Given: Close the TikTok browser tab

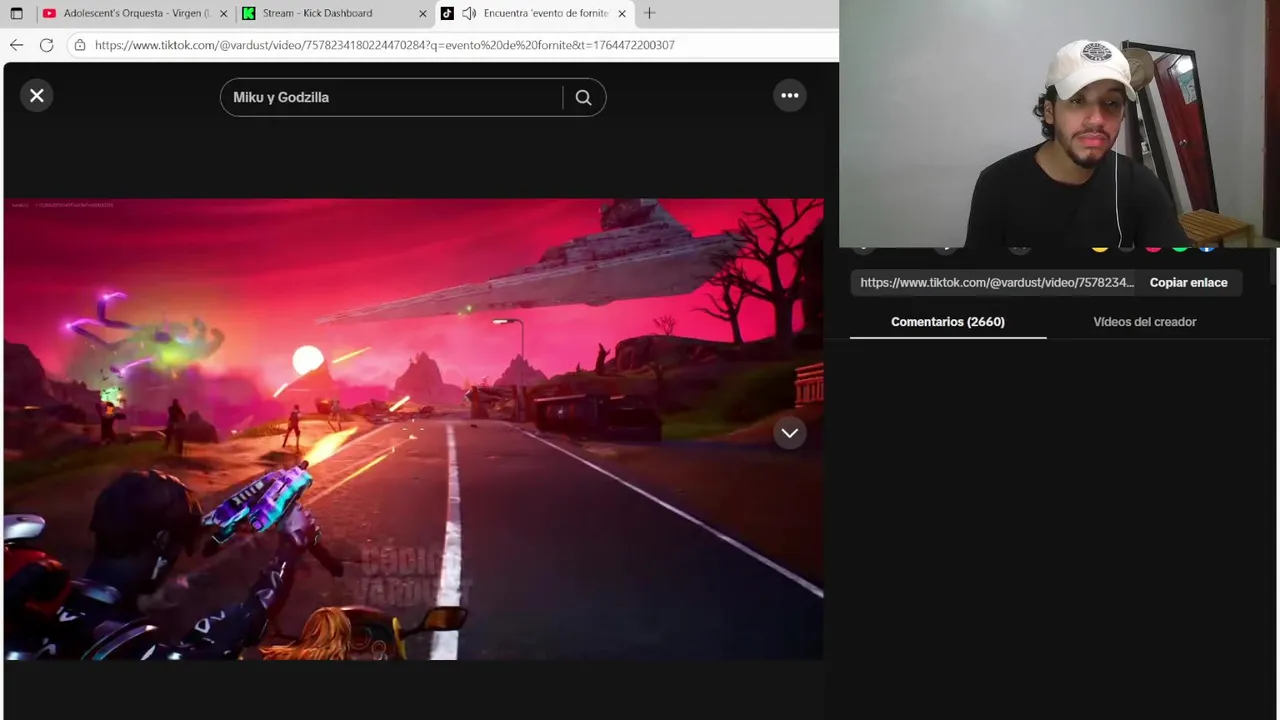Looking at the screenshot, I should tap(622, 14).
